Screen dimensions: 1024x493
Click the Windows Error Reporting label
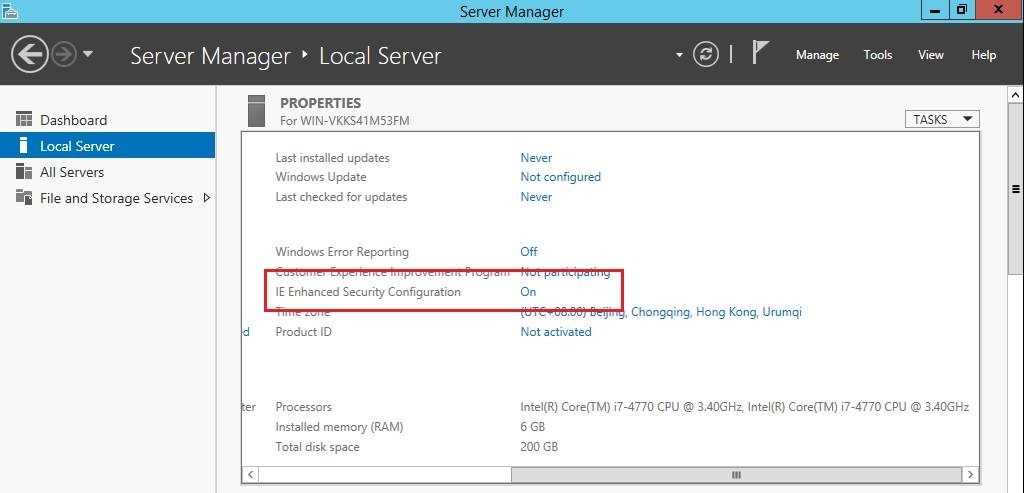coord(342,251)
